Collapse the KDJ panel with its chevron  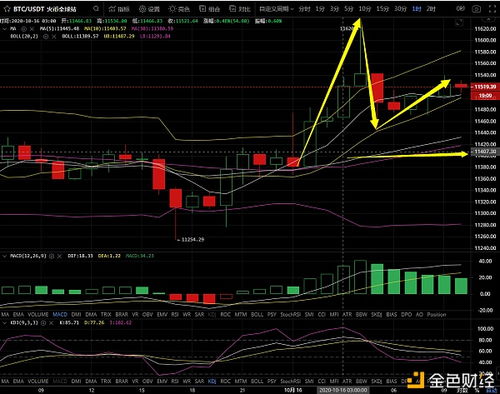5,323
